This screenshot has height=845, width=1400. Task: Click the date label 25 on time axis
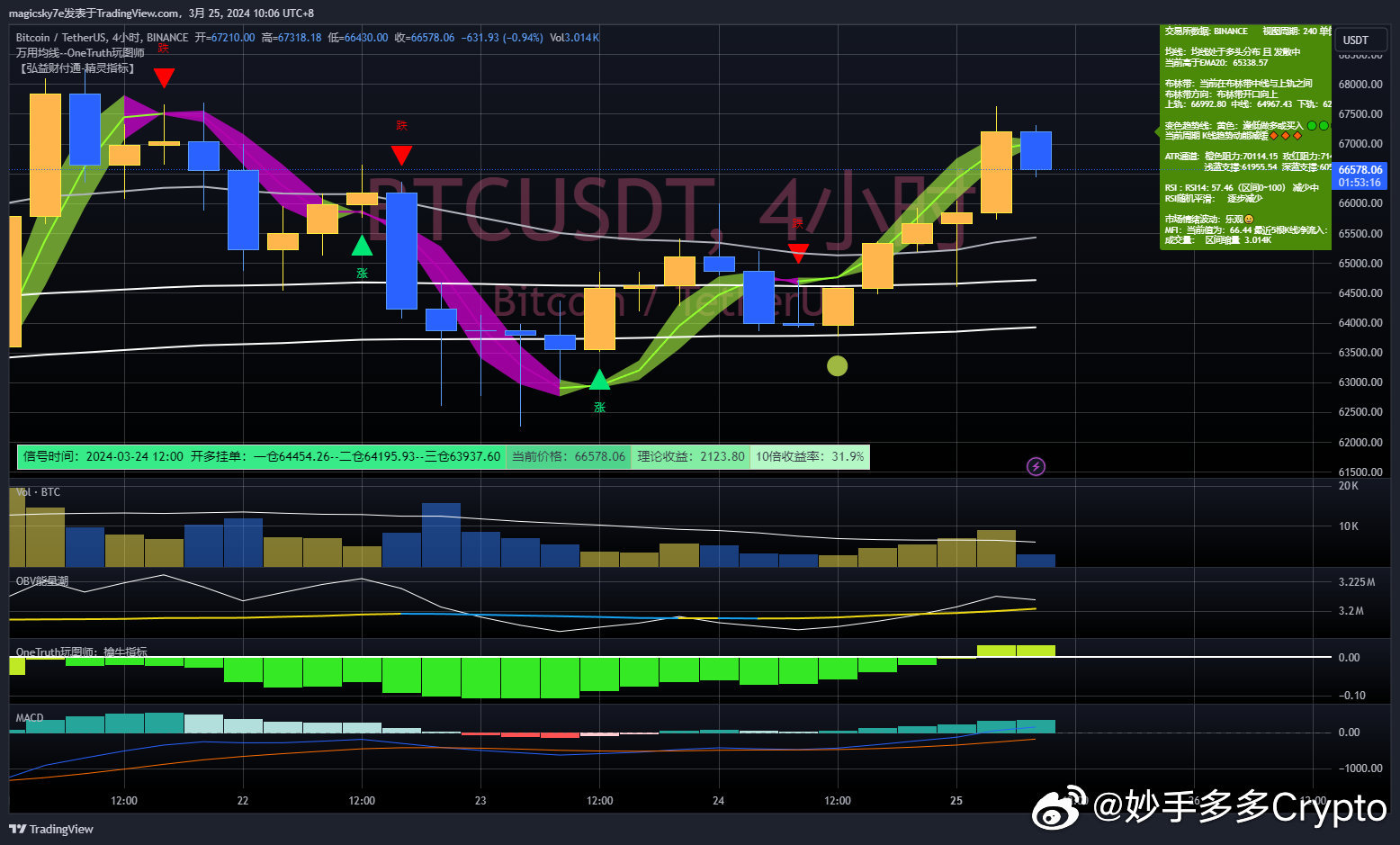(956, 801)
